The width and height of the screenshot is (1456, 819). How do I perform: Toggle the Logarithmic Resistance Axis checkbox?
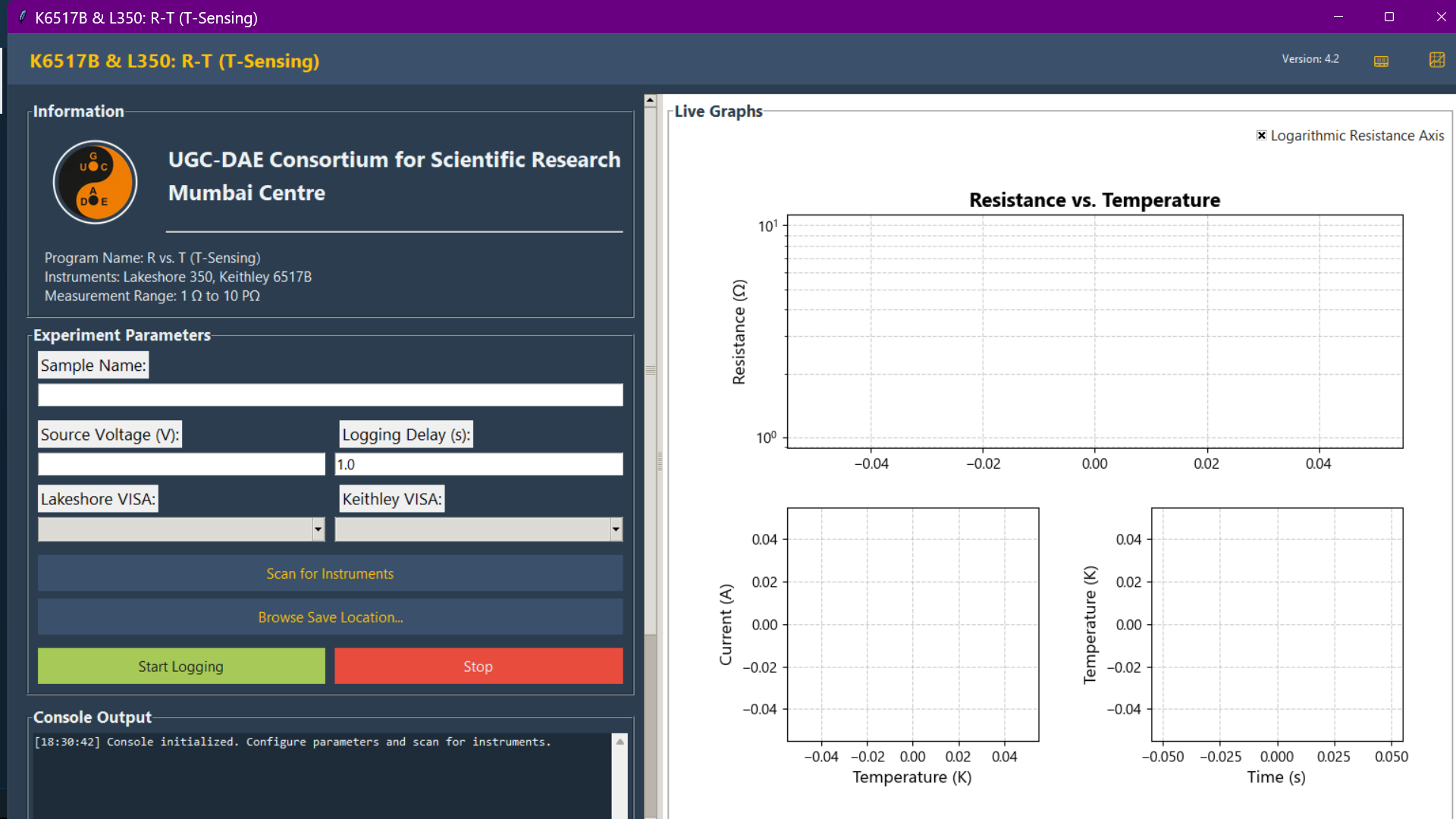1261,136
